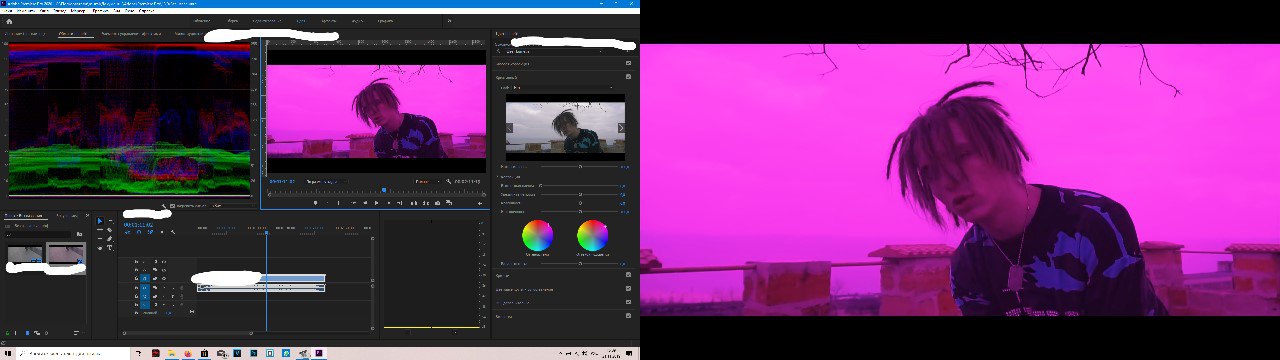Open Program monitor settings wrench
This screenshot has height=360, width=1280.
point(448,182)
